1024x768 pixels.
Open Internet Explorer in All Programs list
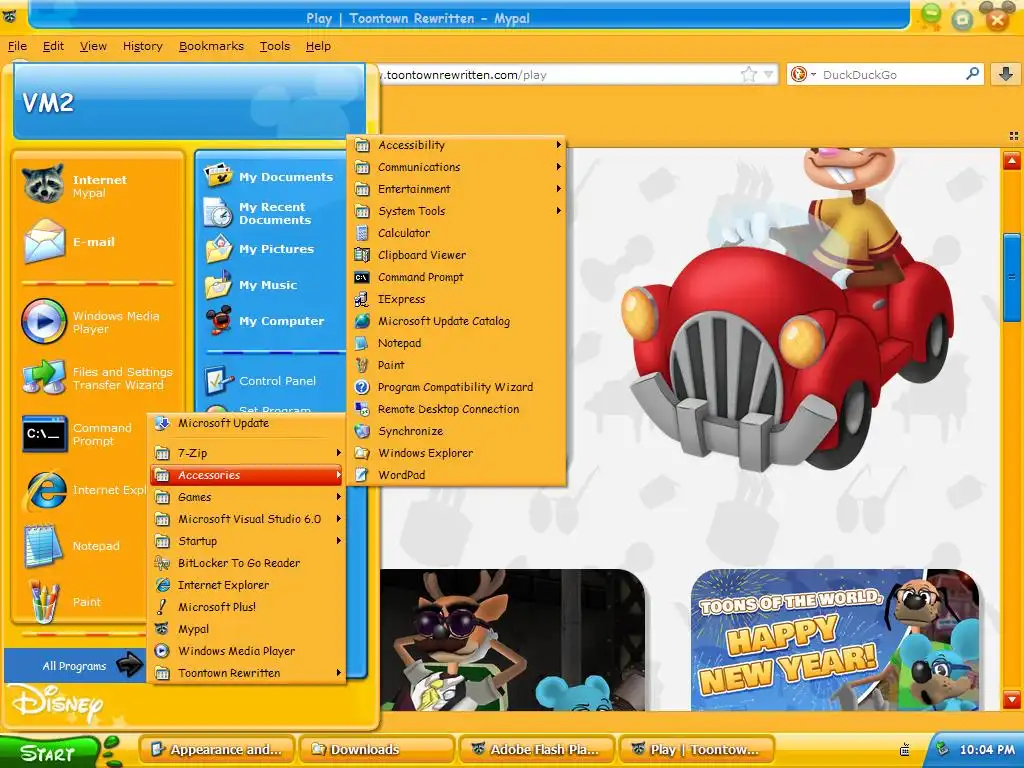pyautogui.click(x=247, y=585)
